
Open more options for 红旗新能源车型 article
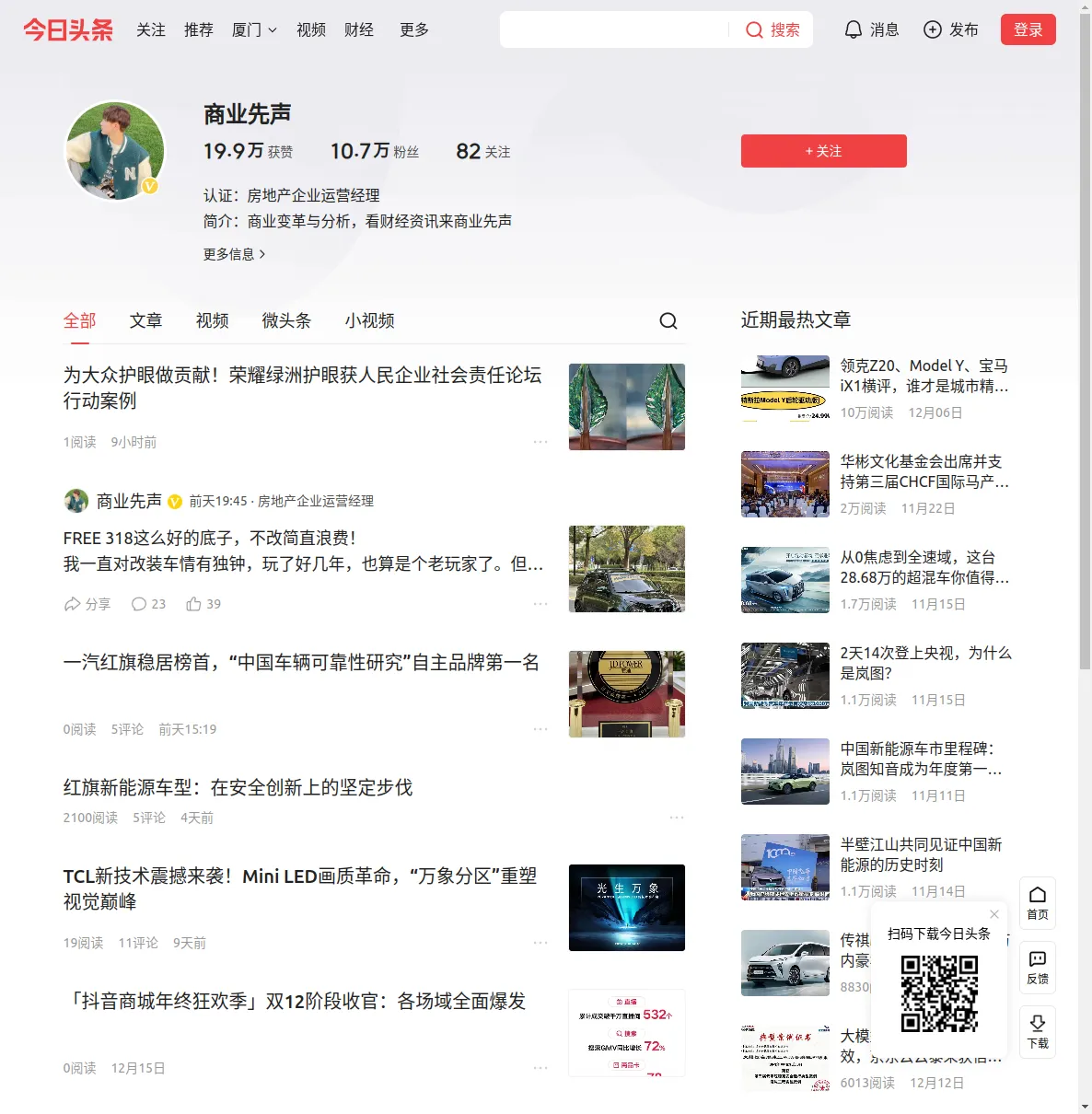677,818
